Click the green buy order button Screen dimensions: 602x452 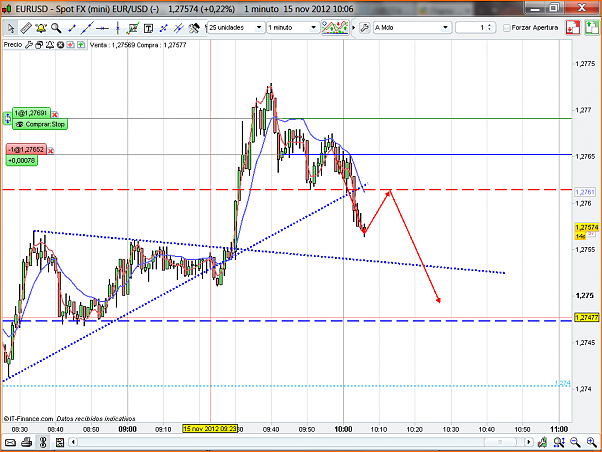[592, 28]
